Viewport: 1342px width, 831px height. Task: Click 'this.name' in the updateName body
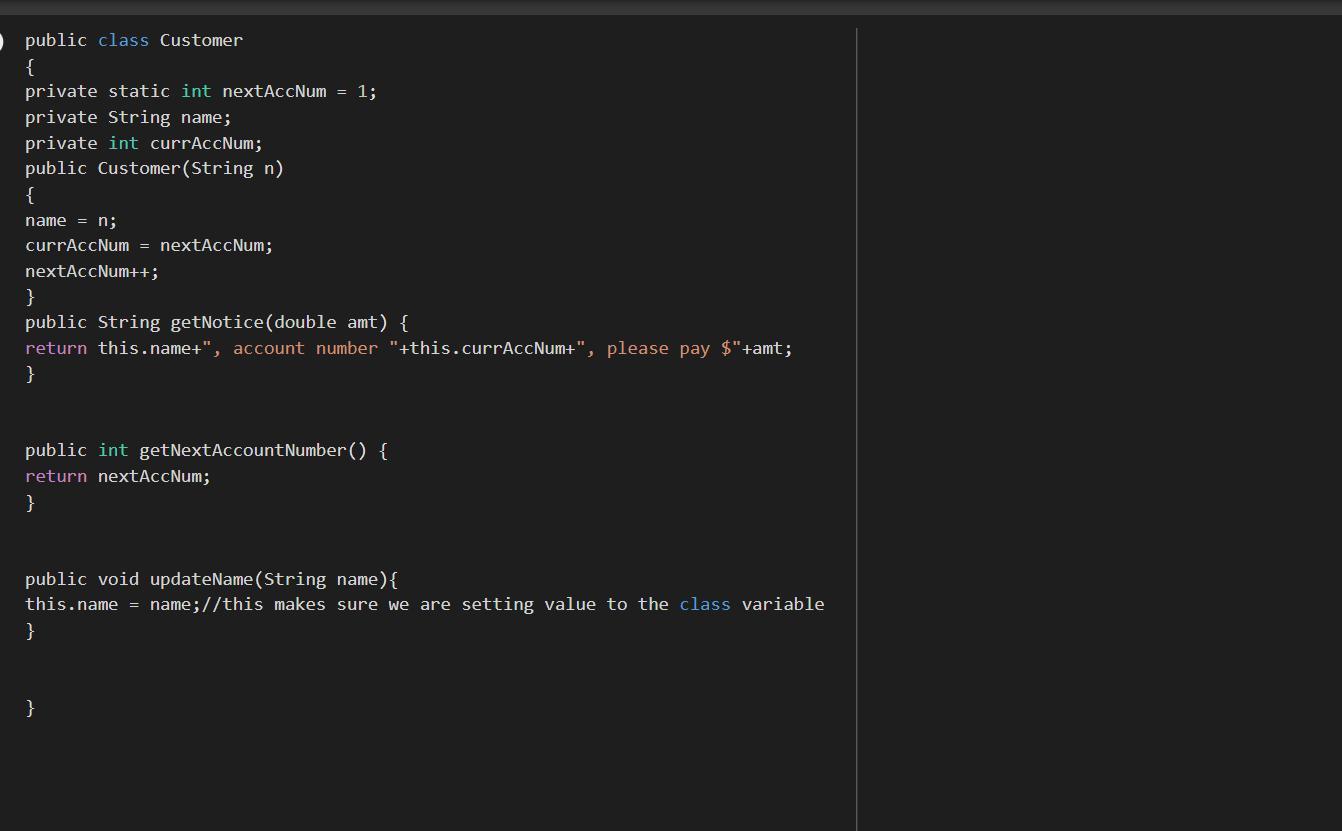[x=71, y=604]
